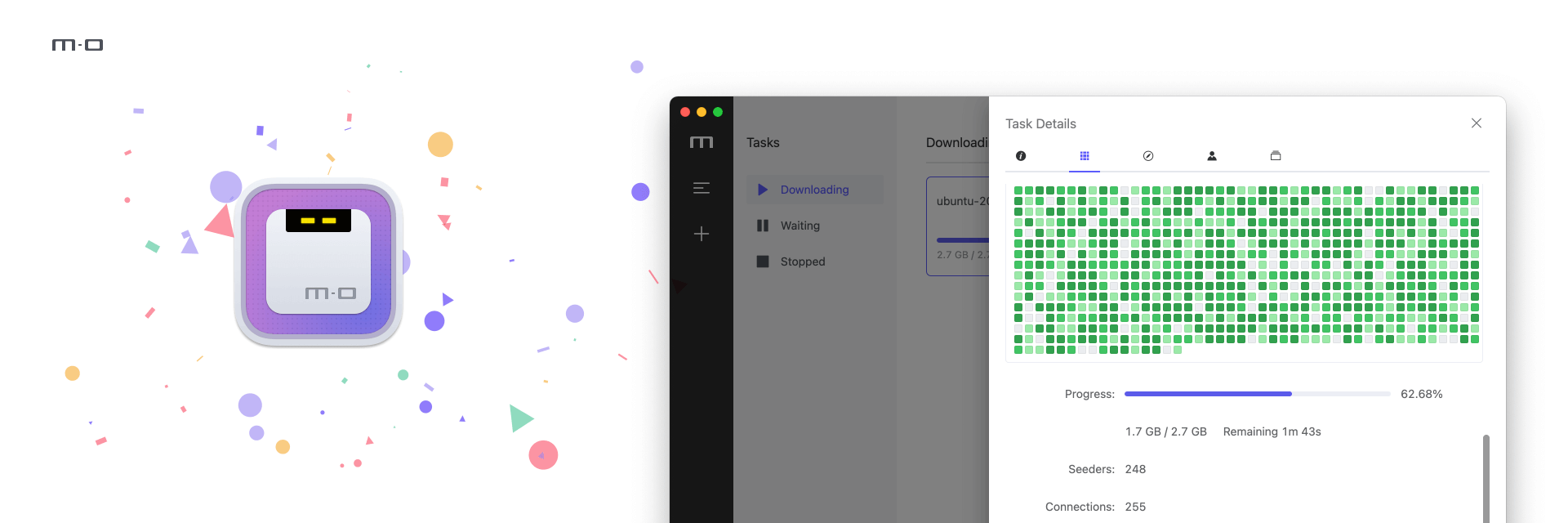Viewport: 1568px width, 523px height.
Task: Click the Seeders value 248
Action: point(1135,469)
